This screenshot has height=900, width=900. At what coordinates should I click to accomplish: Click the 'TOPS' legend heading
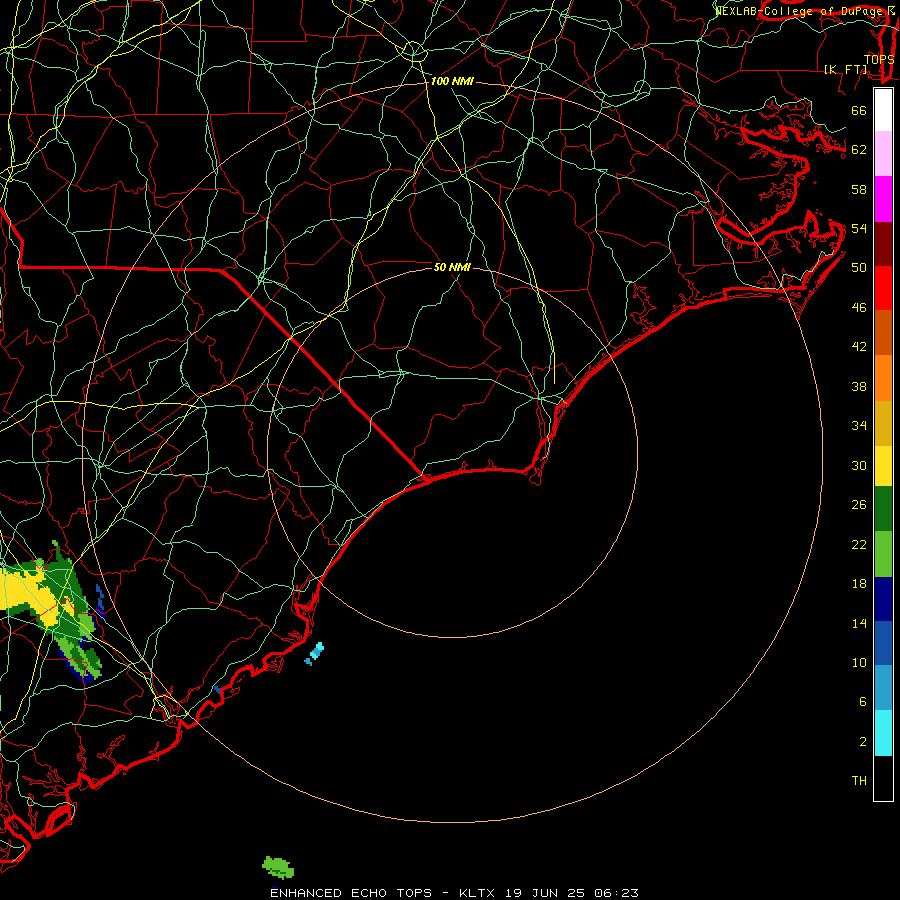coord(879,59)
